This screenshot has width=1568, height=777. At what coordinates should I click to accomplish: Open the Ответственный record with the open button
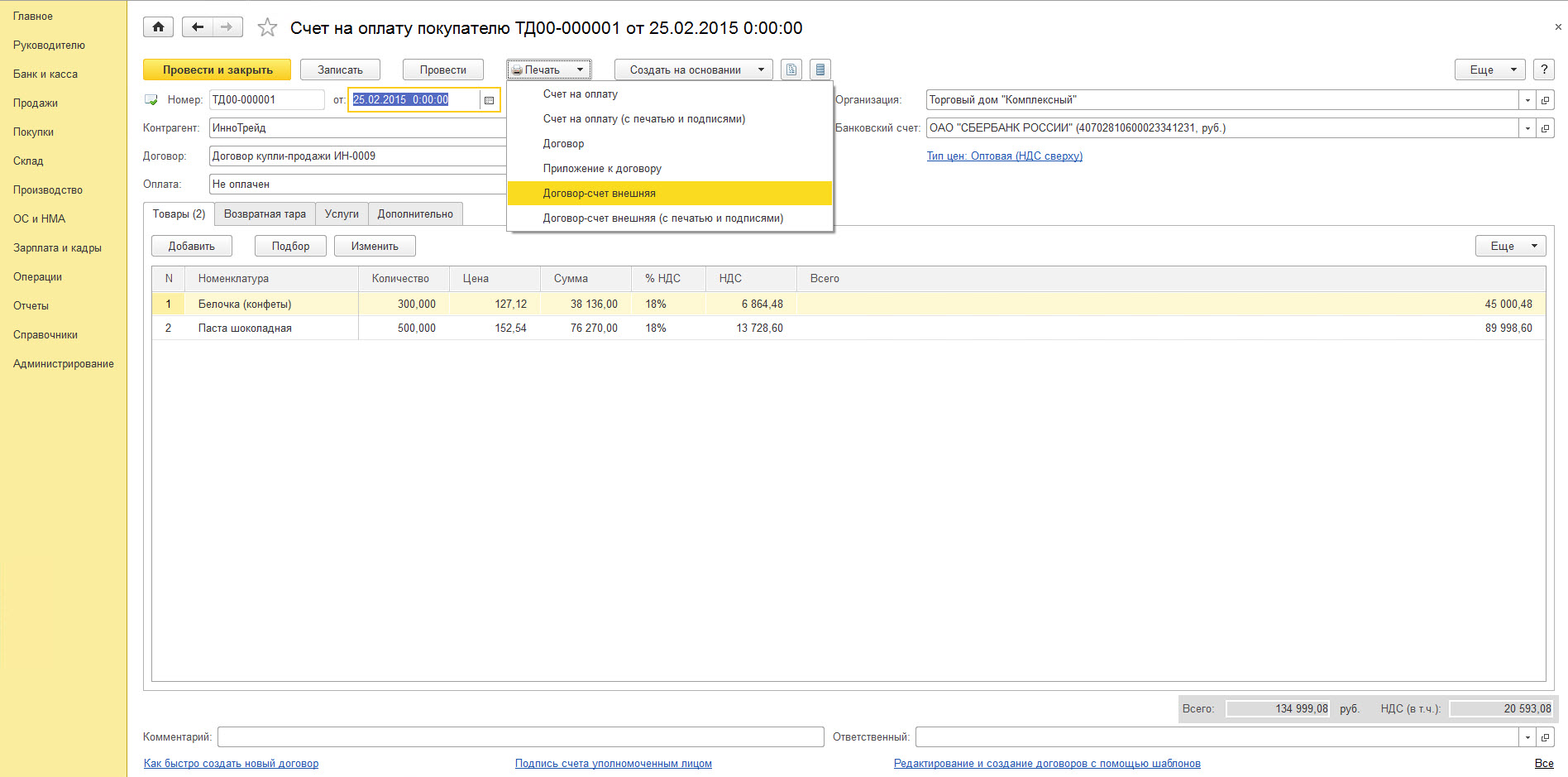[1546, 737]
